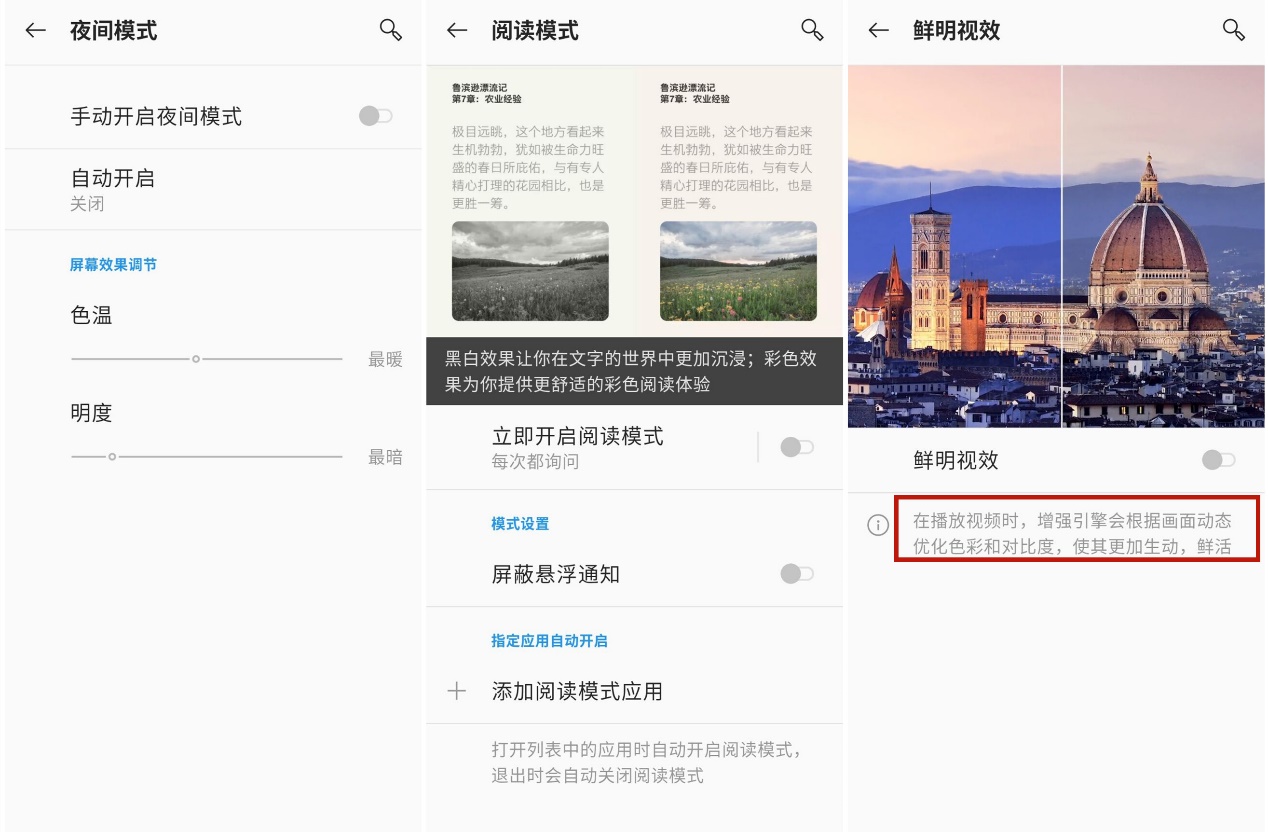Select the black-and-white reading mode preview
1268x832 pixels.
[x=530, y=230]
